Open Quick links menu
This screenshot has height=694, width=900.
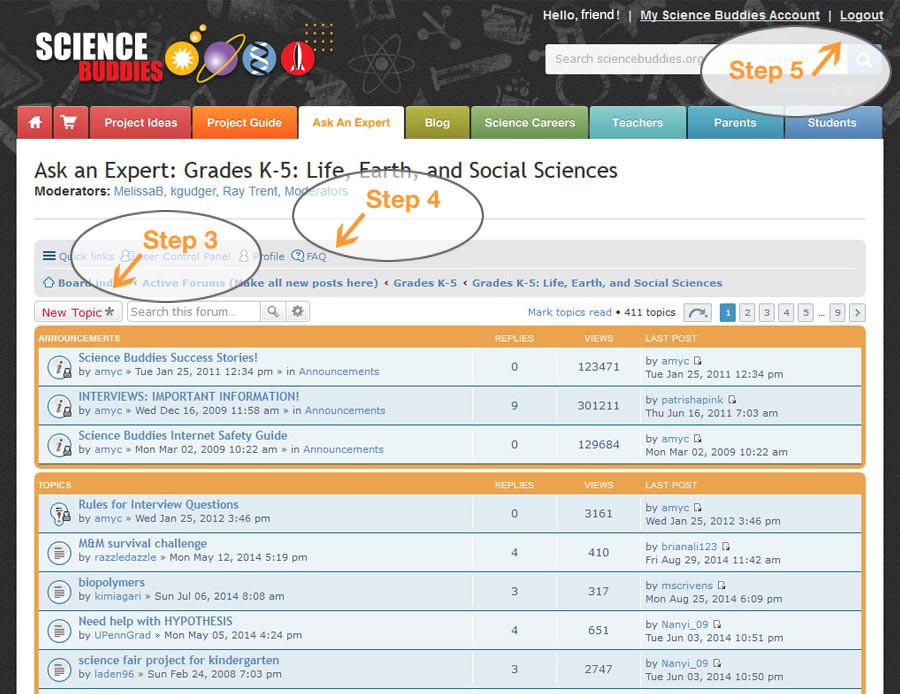click(x=78, y=256)
